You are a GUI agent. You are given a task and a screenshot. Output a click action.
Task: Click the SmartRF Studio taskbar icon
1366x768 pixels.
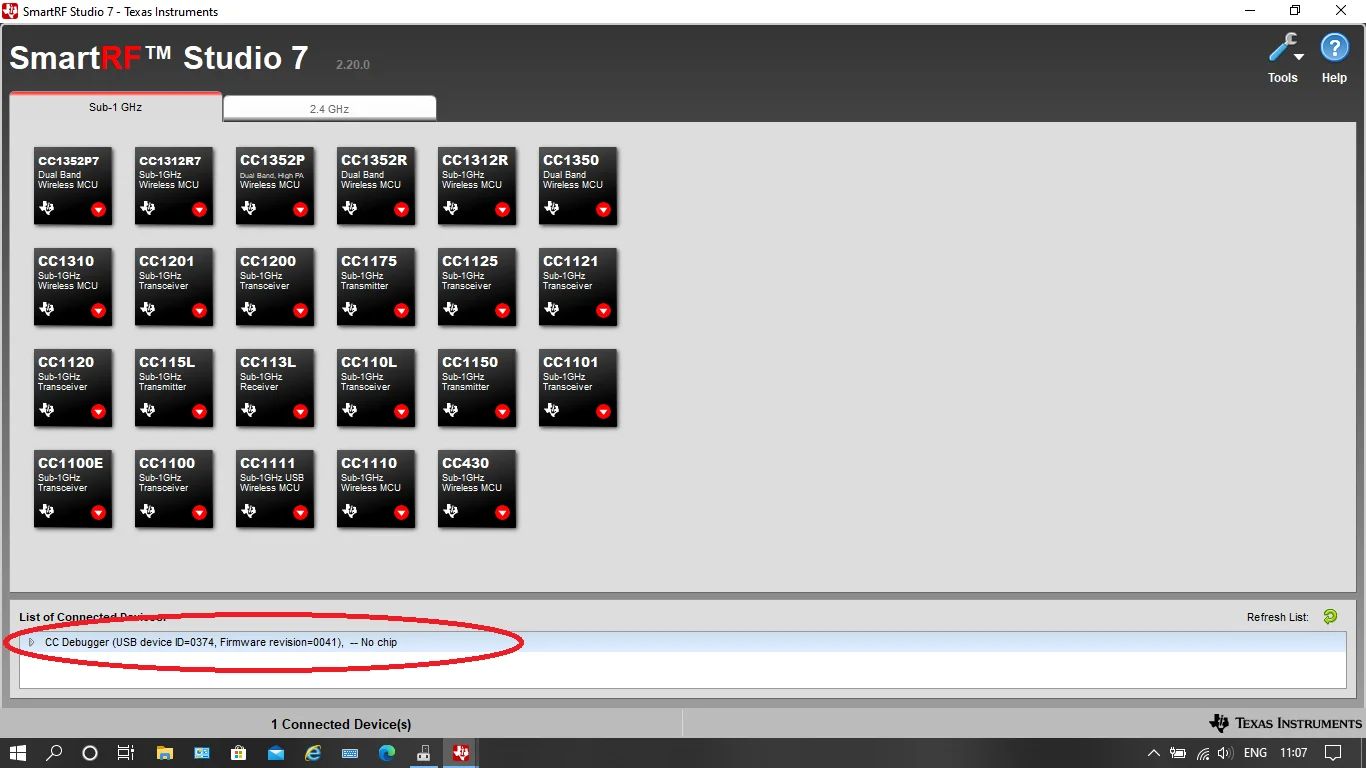(x=461, y=753)
